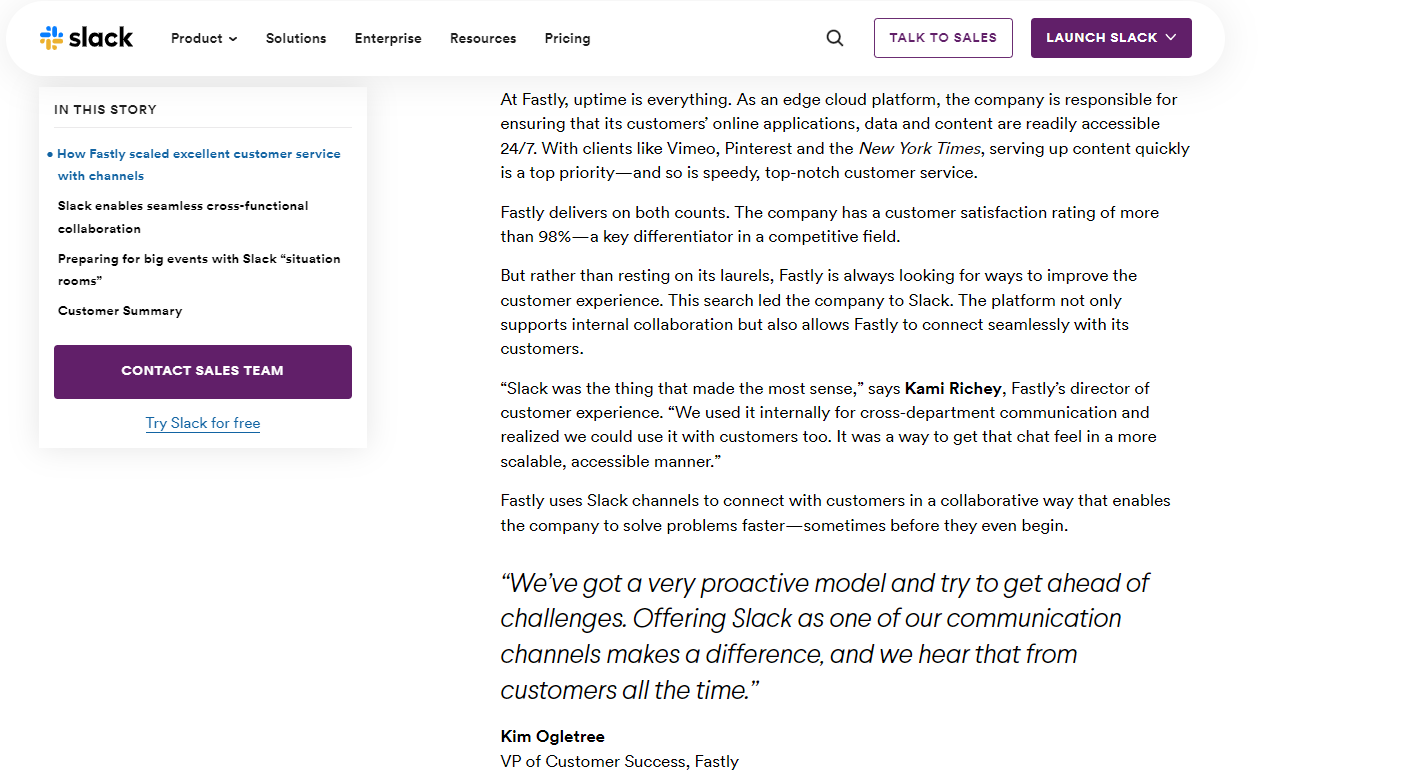Click the Contact Sales Team button
Screen dimensions: 1415x784
[203, 371]
